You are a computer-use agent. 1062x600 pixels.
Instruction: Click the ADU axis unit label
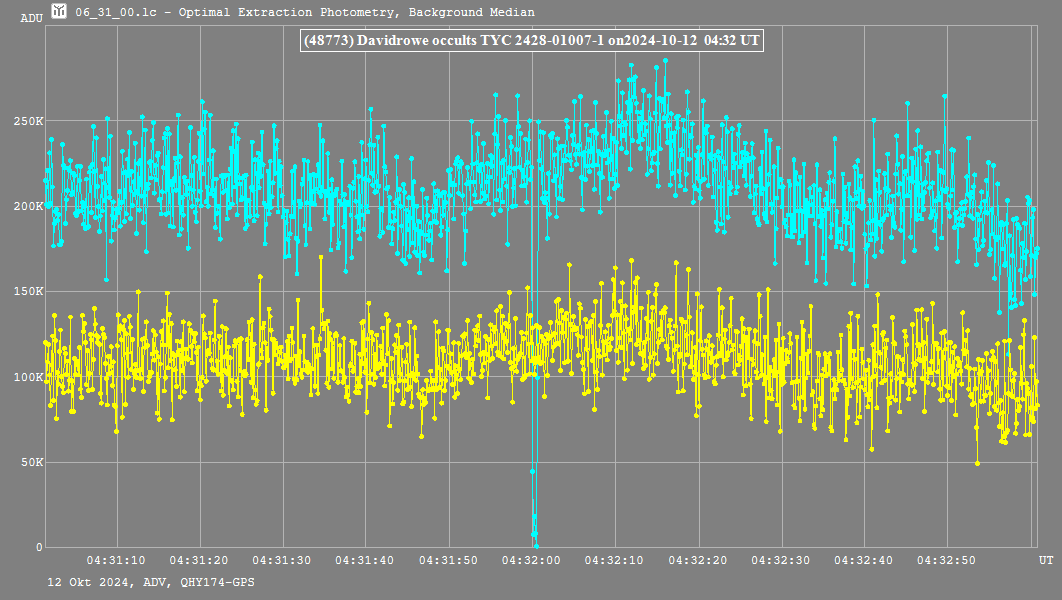(x=31, y=18)
